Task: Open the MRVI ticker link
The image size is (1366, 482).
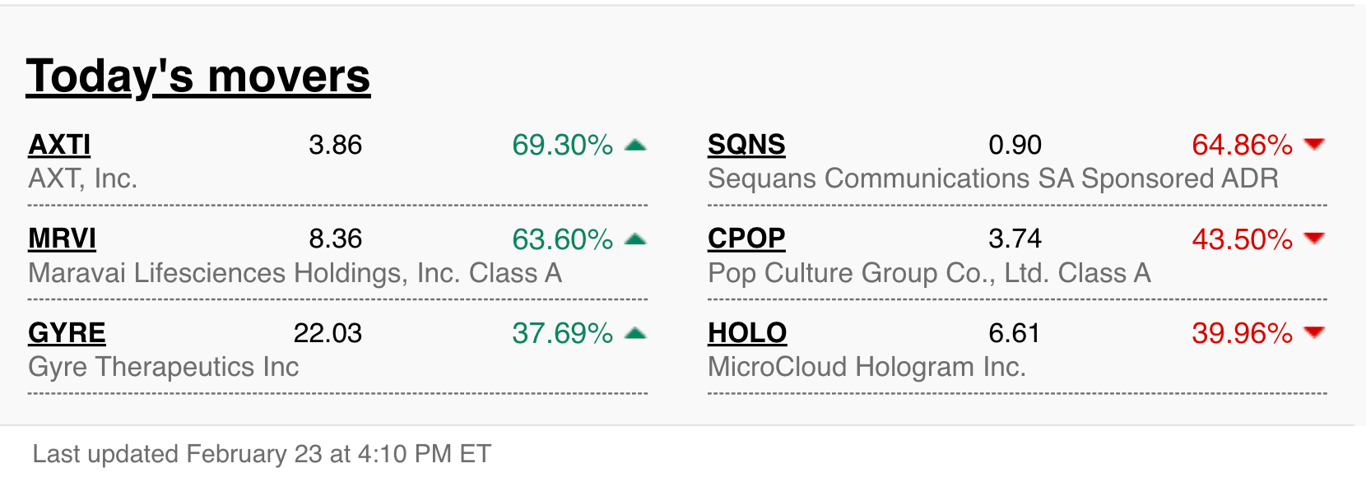Action: pos(62,240)
